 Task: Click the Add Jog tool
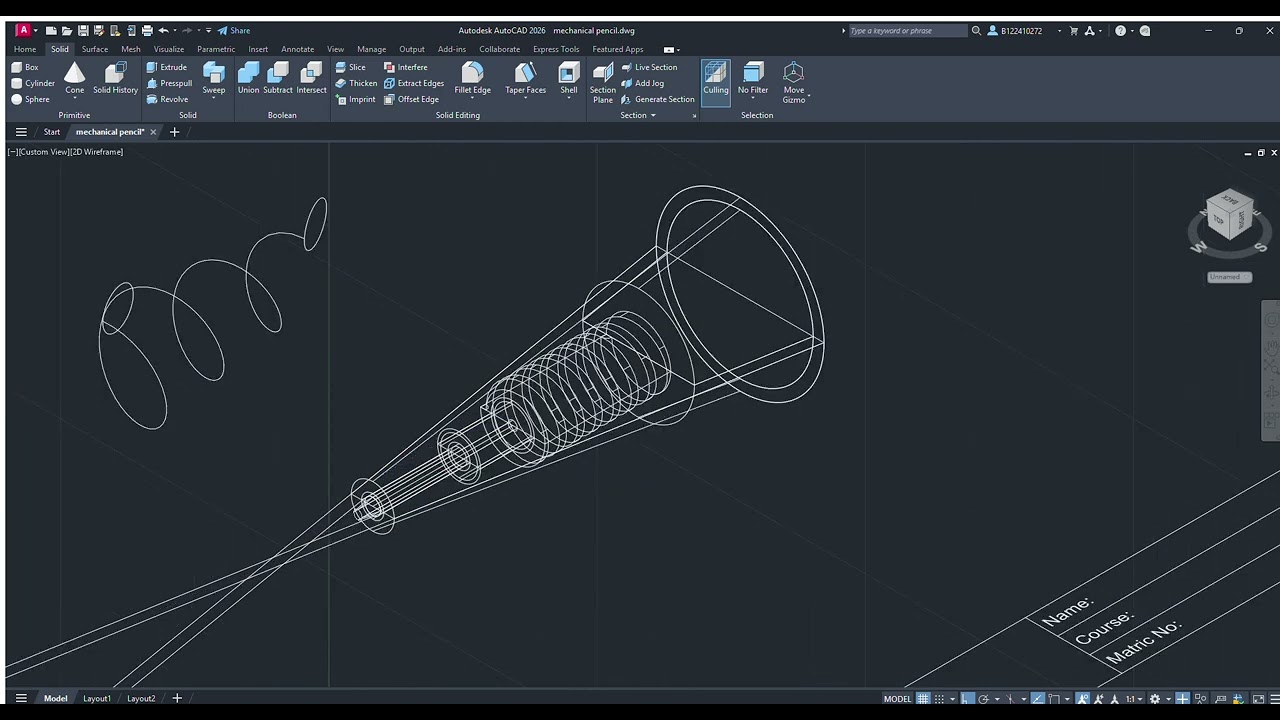point(642,83)
